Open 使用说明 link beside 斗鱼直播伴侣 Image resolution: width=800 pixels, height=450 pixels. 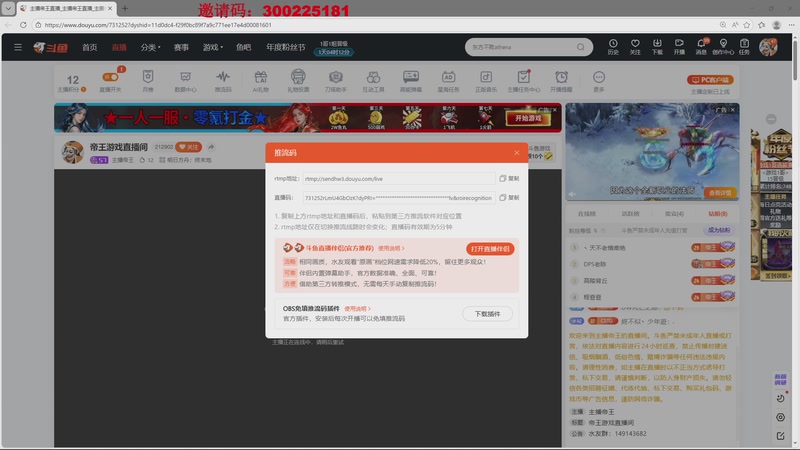391,248
